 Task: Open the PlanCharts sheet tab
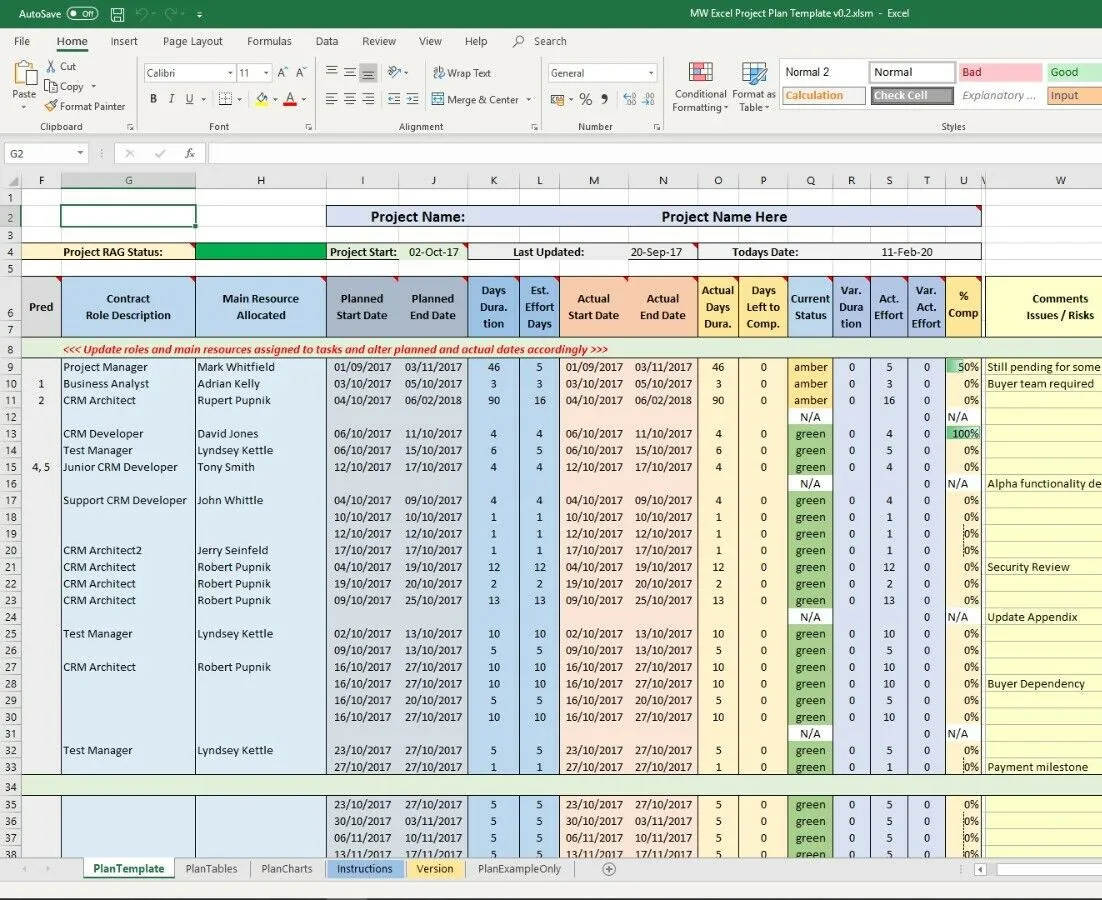tap(286, 868)
